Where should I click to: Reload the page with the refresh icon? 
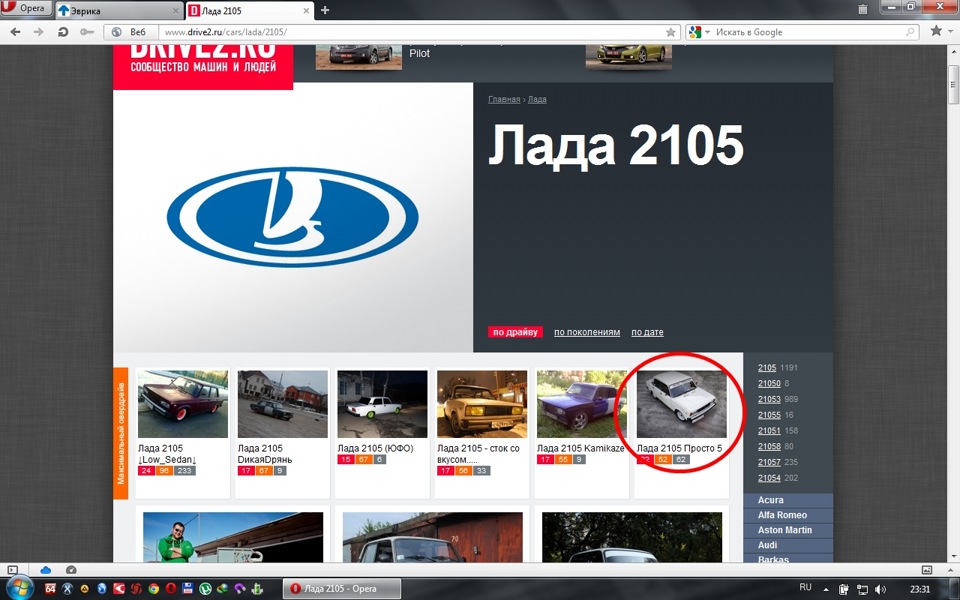pyautogui.click(x=62, y=32)
